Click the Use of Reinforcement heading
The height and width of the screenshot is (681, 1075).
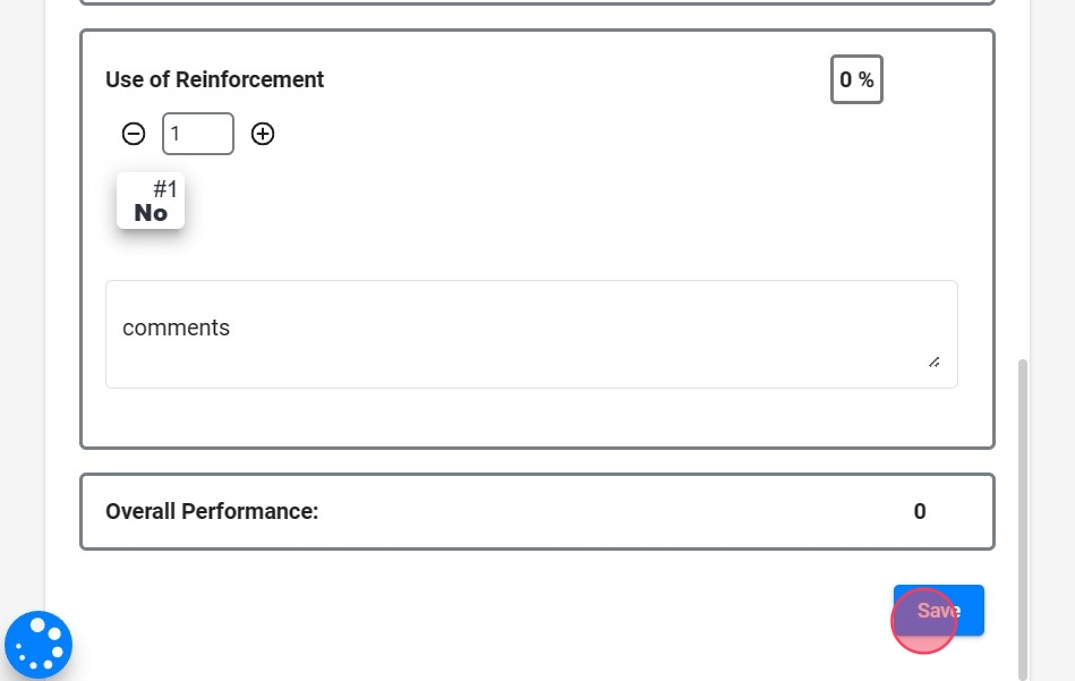point(214,80)
